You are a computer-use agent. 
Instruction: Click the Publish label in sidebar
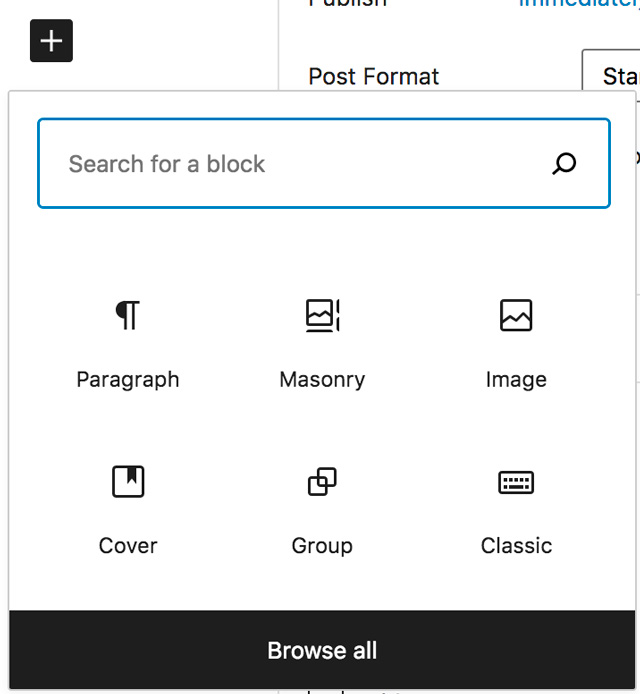[x=347, y=3]
